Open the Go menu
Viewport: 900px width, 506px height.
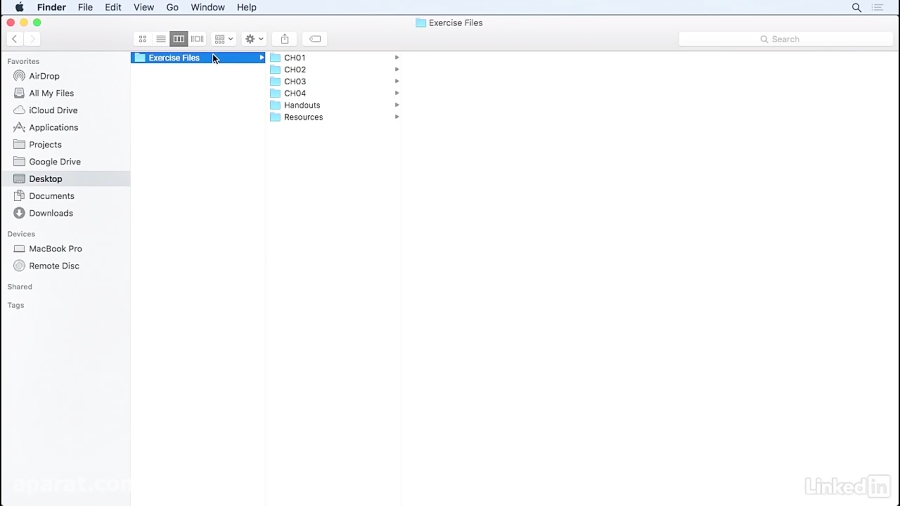pyautogui.click(x=172, y=7)
